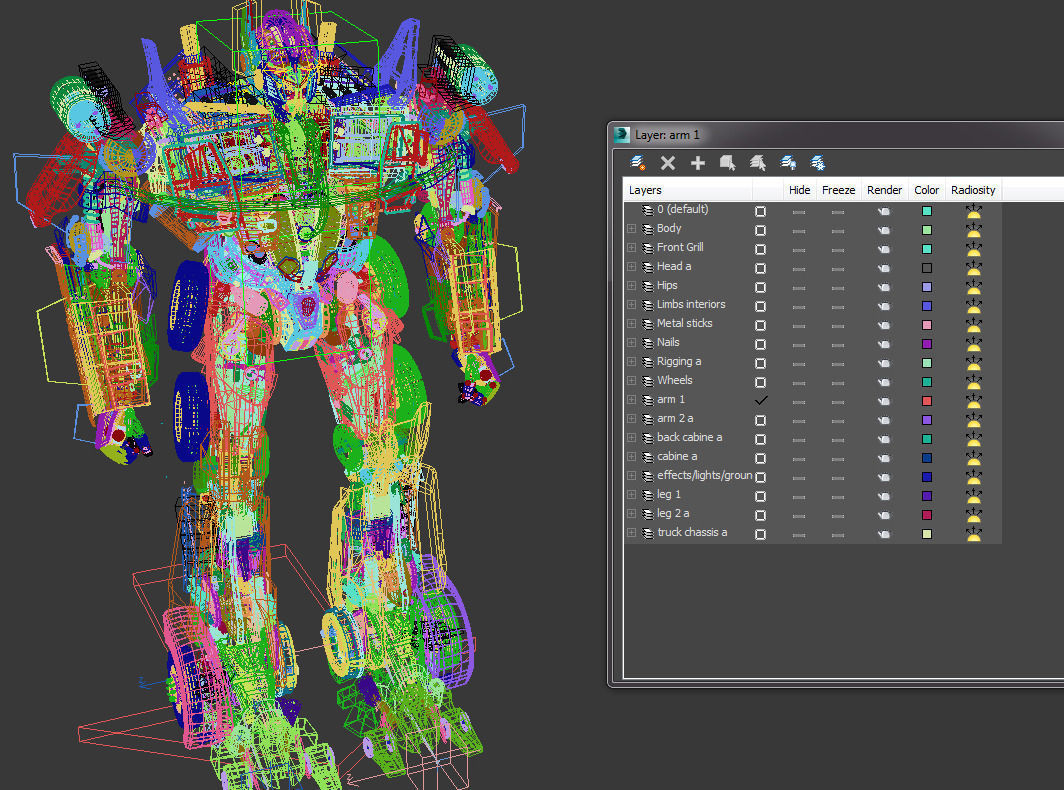This screenshot has width=1064, height=790.
Task: Open color swatch for truck chassis a
Action: 927,534
